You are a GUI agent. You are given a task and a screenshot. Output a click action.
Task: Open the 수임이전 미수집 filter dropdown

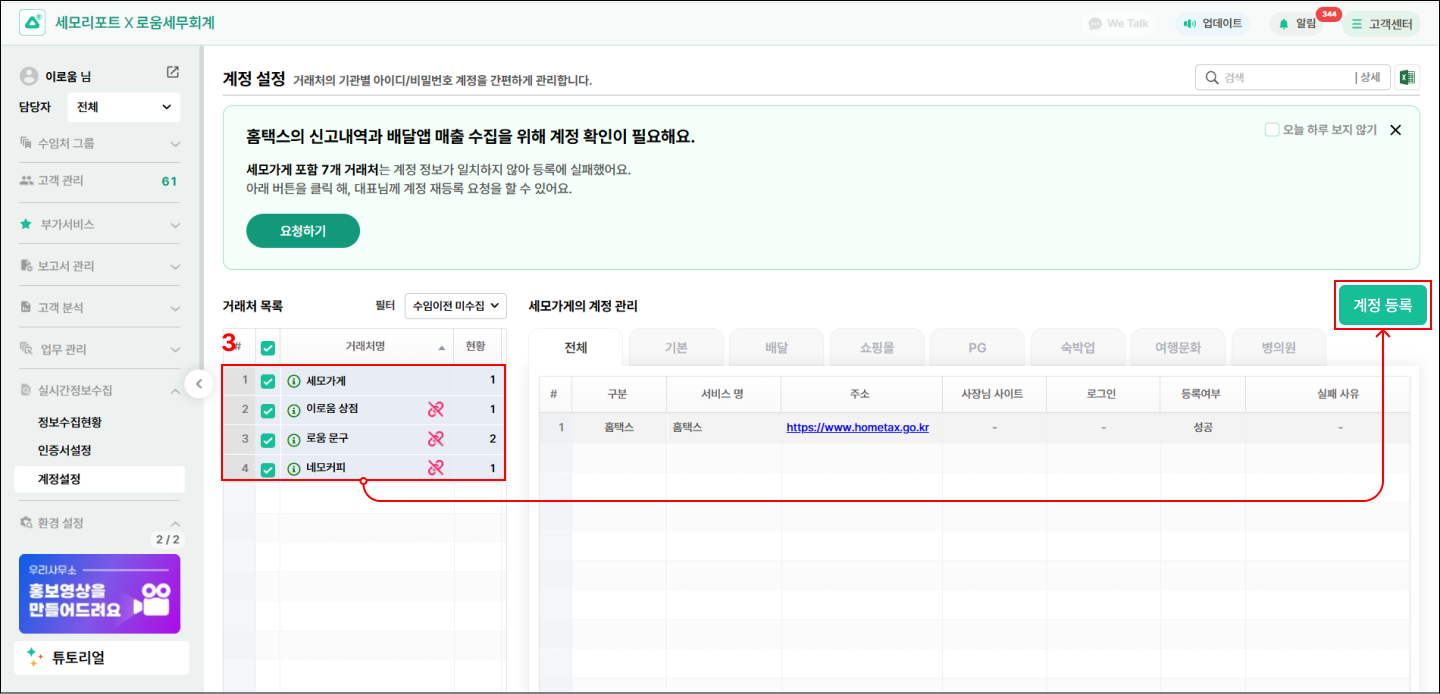(x=455, y=306)
